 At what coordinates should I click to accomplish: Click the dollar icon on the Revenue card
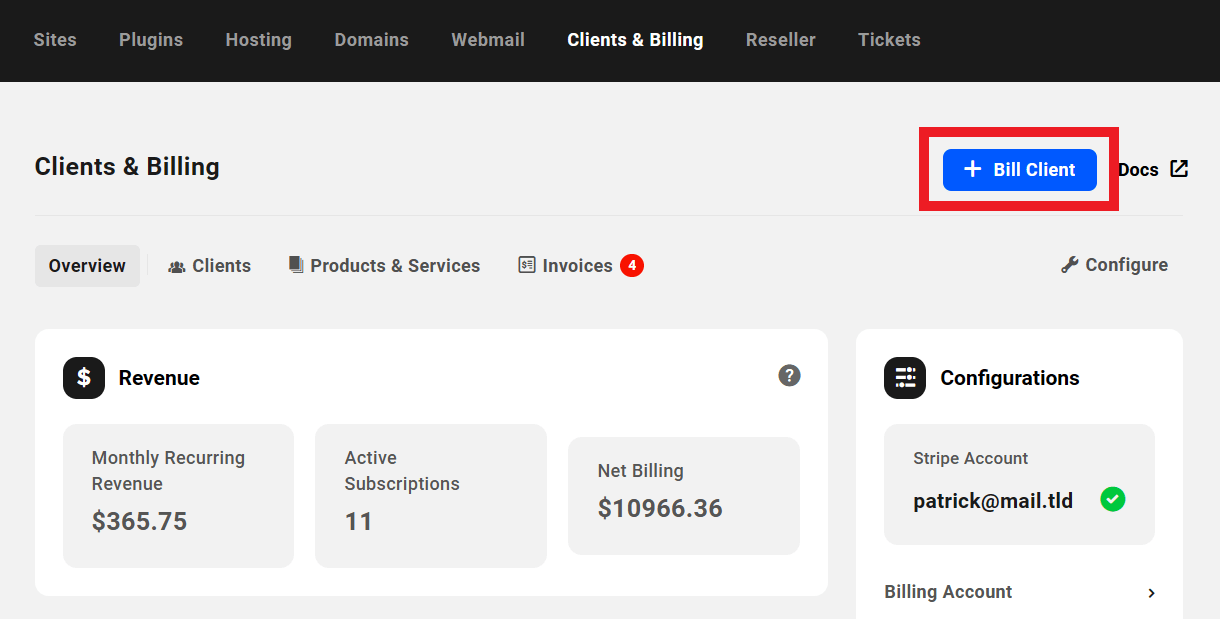(83, 378)
